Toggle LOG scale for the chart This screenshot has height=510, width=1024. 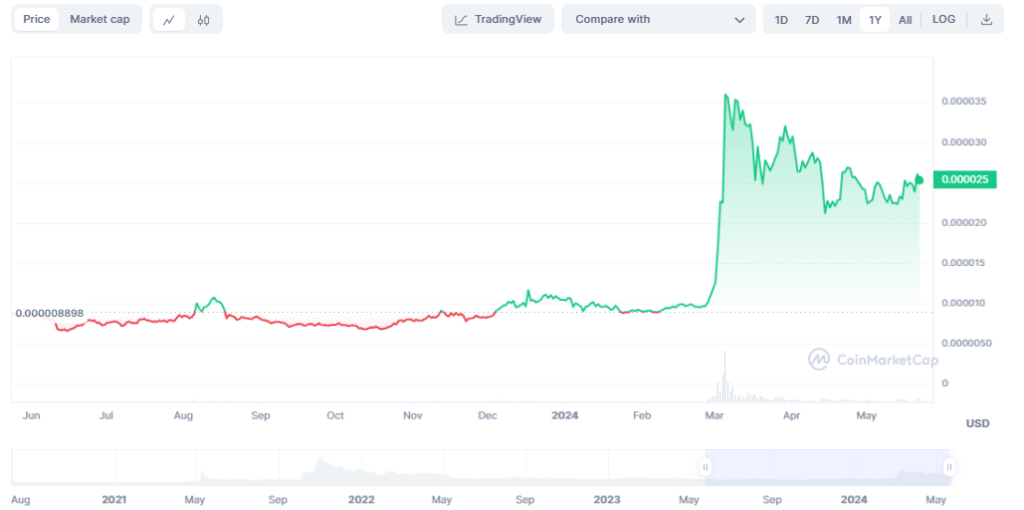coord(944,20)
